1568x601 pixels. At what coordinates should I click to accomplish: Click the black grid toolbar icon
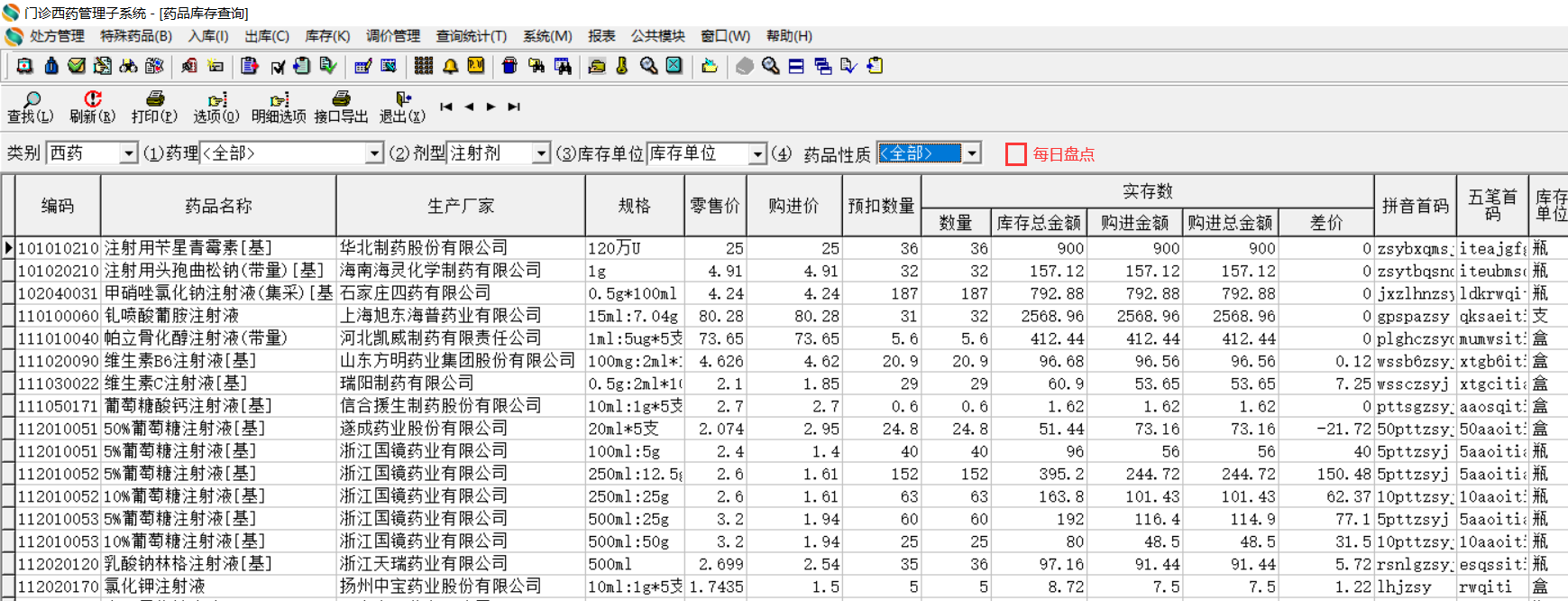pyautogui.click(x=423, y=66)
